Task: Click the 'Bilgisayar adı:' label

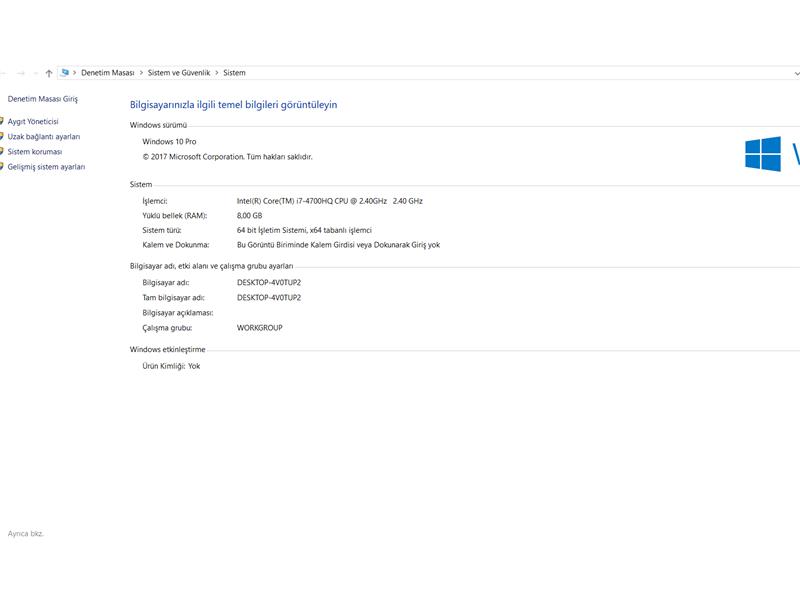Action: tap(165, 283)
